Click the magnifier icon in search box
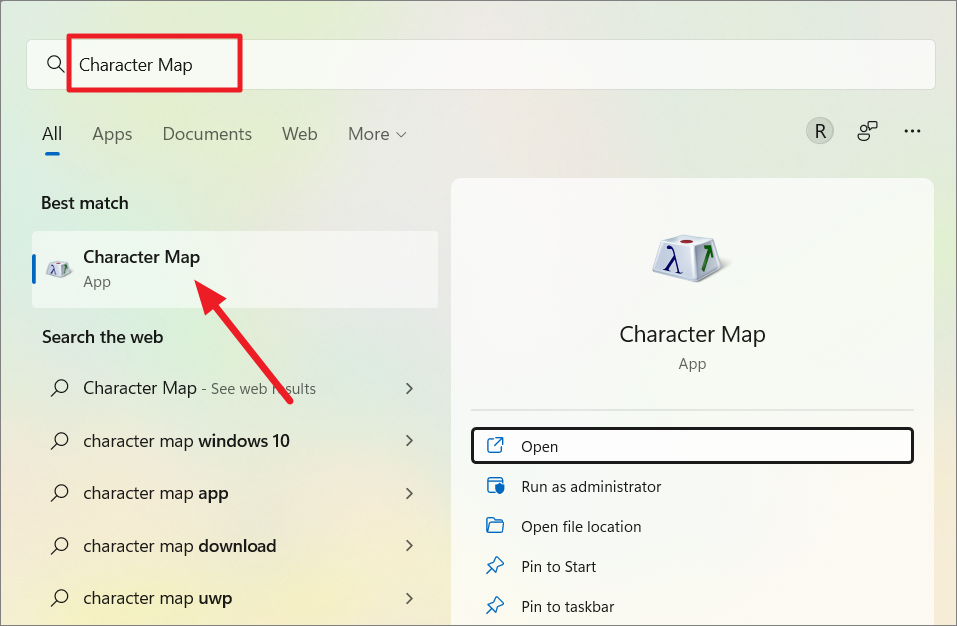 pos(55,63)
